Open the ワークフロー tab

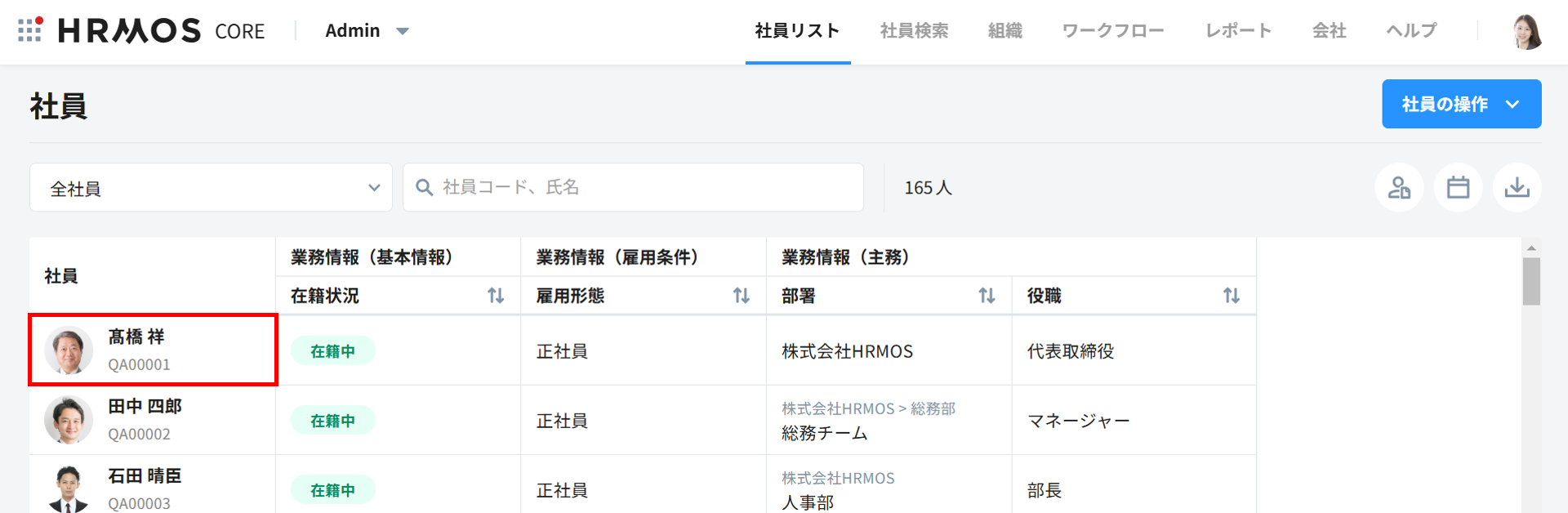pos(1112,31)
